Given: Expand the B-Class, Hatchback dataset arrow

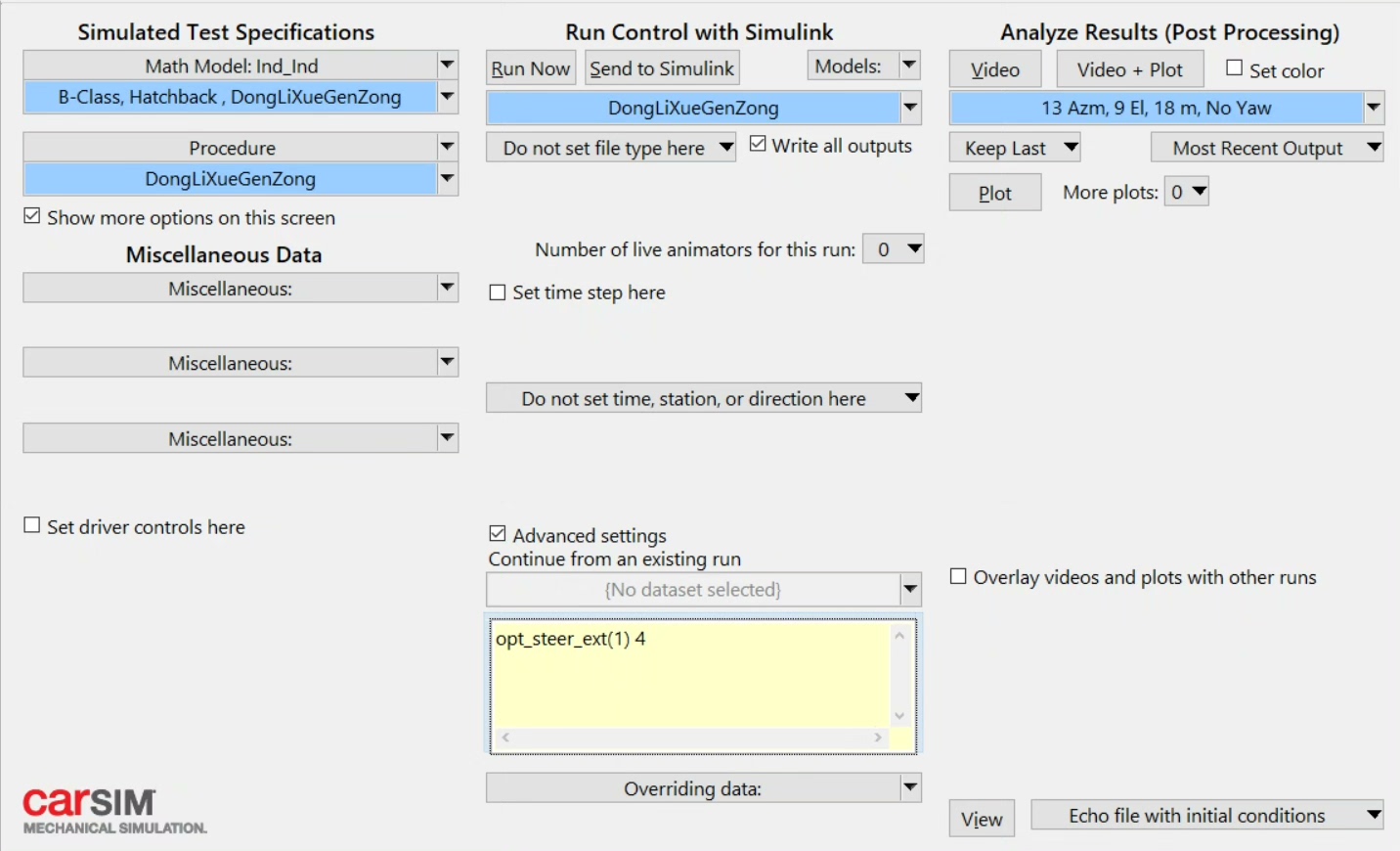Looking at the screenshot, I should click(447, 97).
